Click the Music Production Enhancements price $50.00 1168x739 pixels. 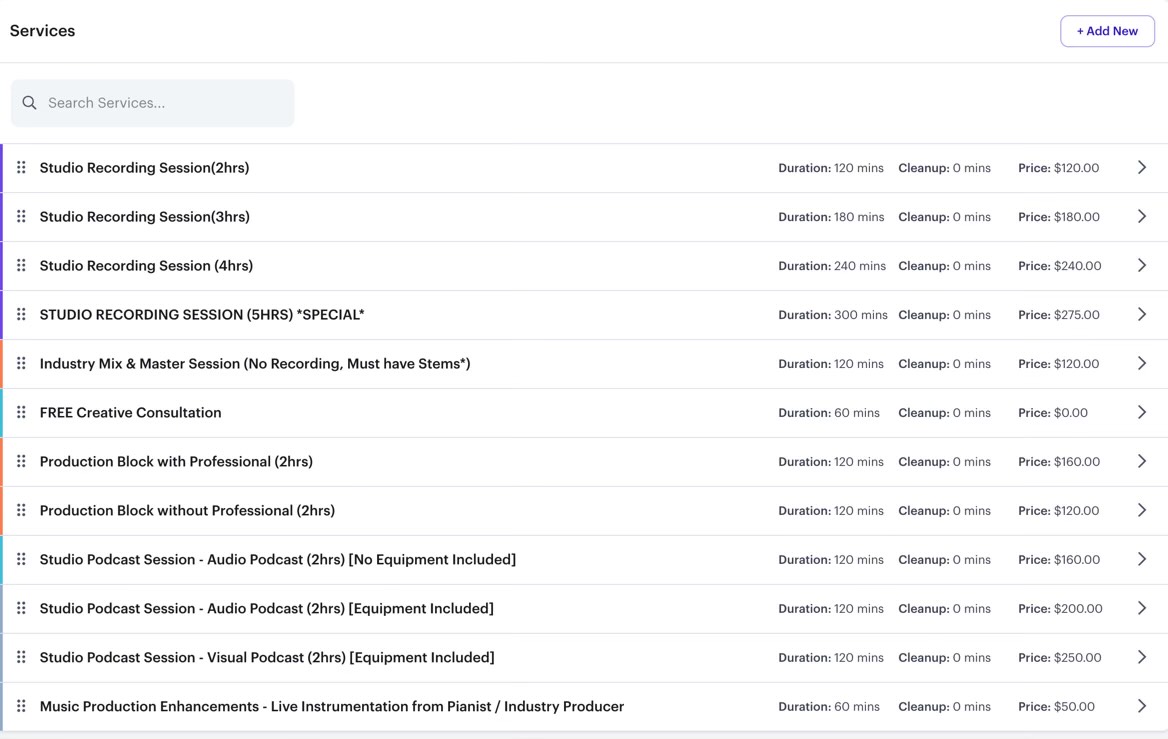coord(1073,707)
